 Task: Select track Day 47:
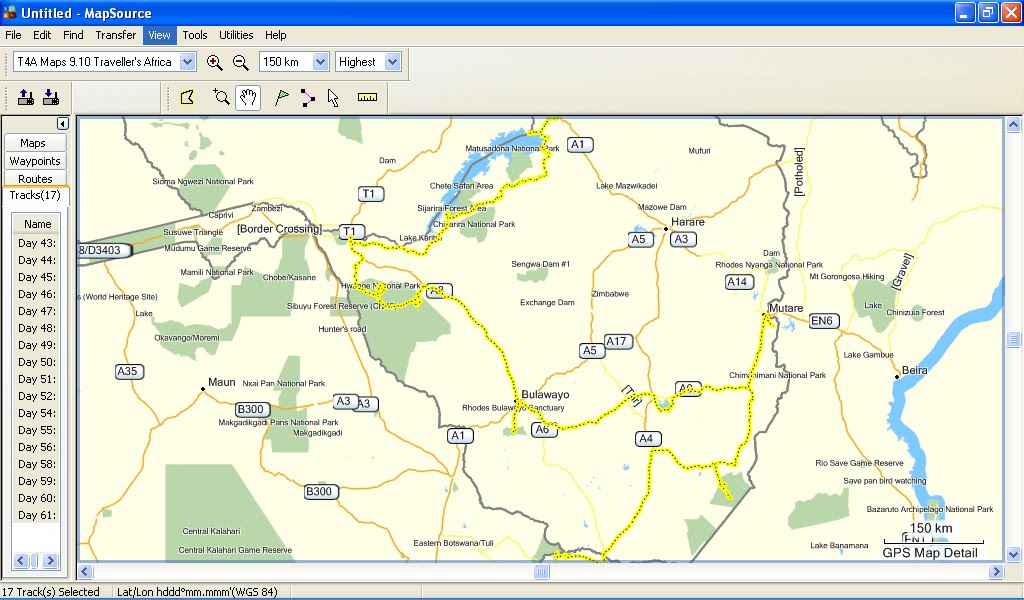(37, 311)
